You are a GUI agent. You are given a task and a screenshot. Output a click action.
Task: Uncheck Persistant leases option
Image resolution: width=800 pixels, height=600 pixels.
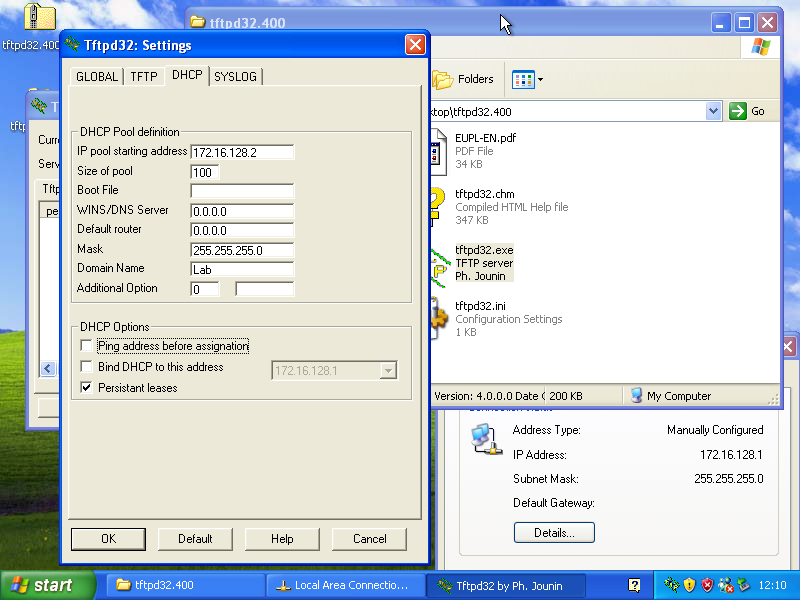pyautogui.click(x=86, y=388)
